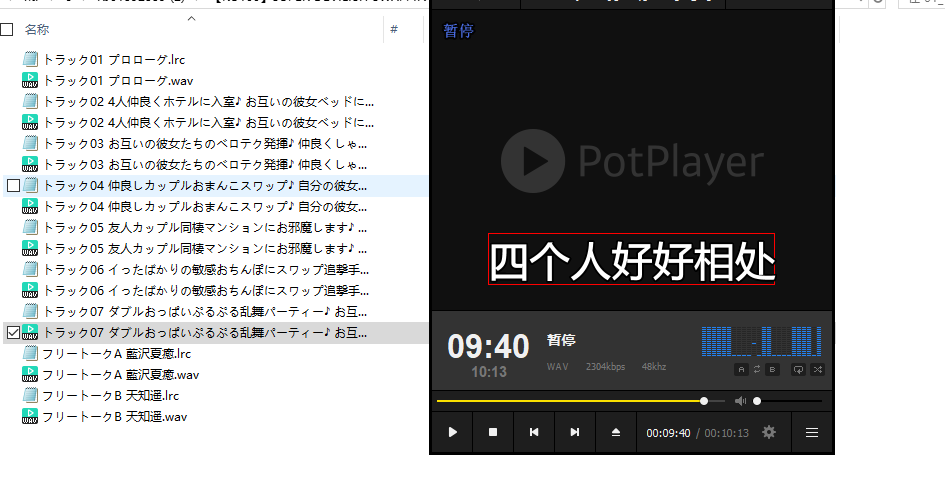Click WAV icon of トラック01 プロローグ.wav
The width and height of the screenshot is (945, 482).
click(x=30, y=81)
